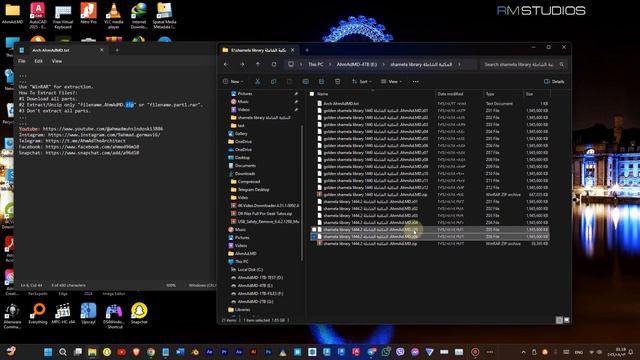The height and width of the screenshot is (360, 640).
Task: Click the Rename icon in Explorer toolbar
Action: click(x=305, y=82)
